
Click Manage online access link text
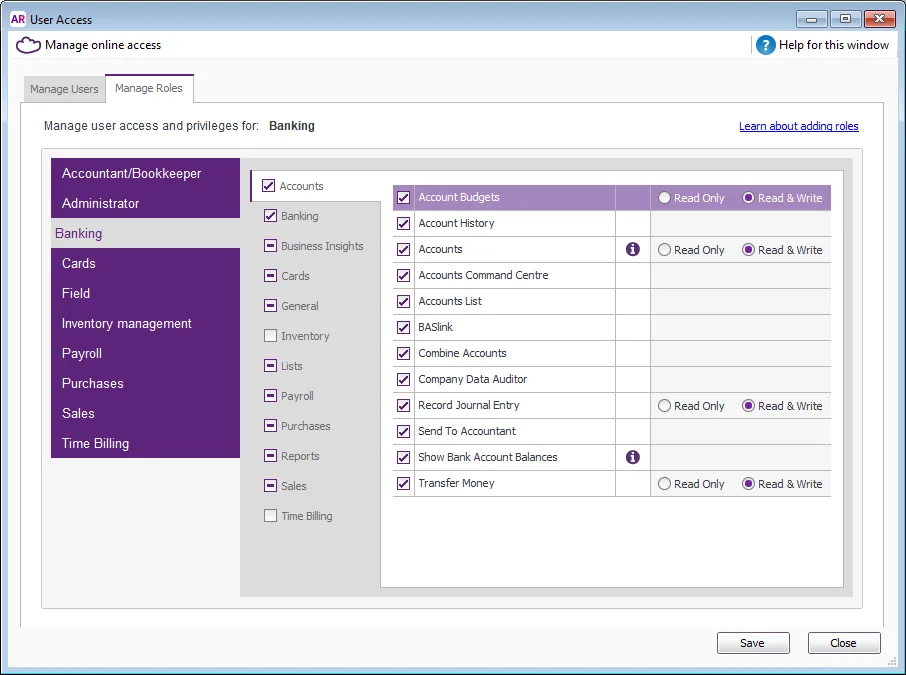[103, 45]
